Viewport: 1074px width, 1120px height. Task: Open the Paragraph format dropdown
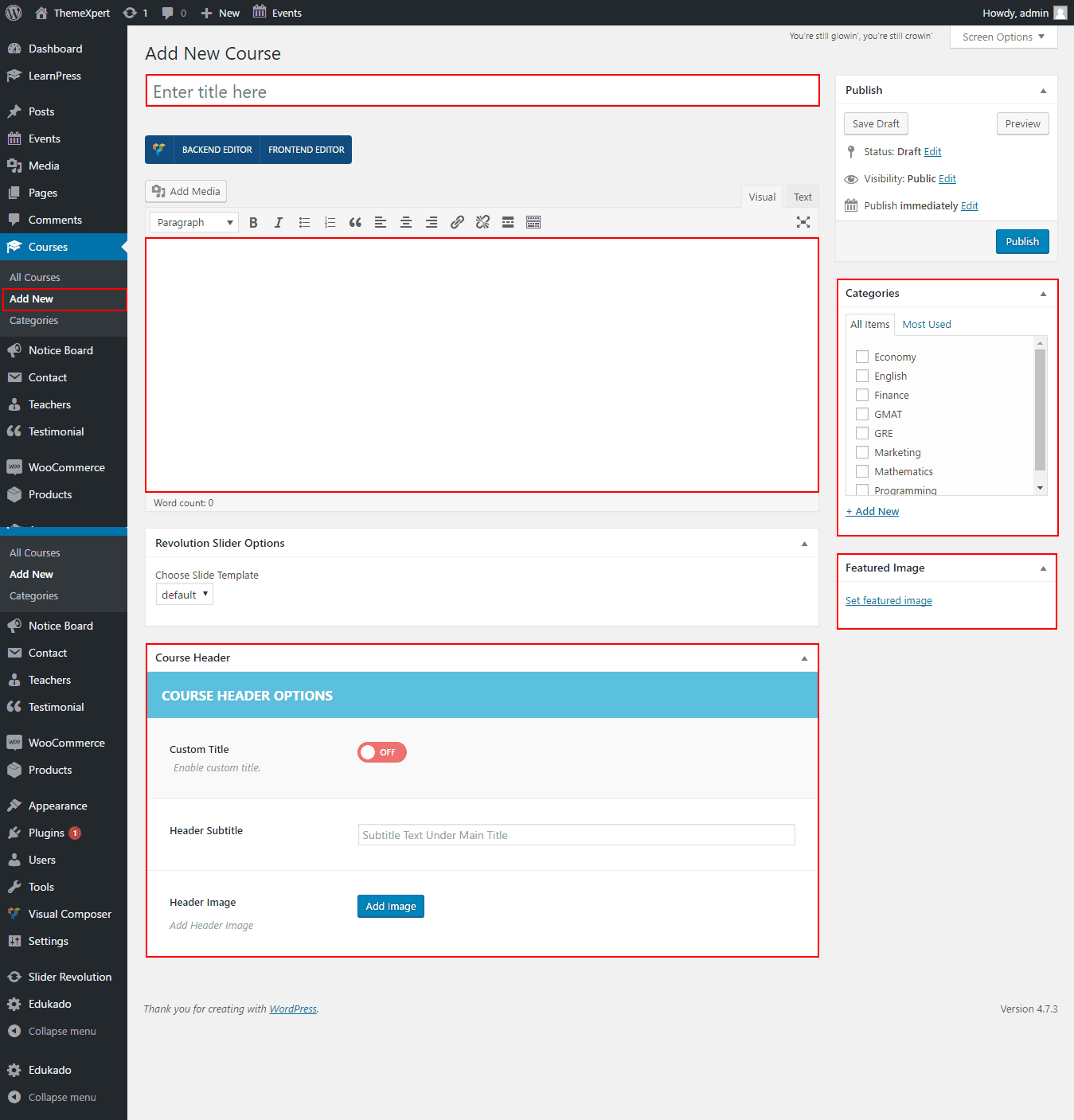pyautogui.click(x=194, y=223)
